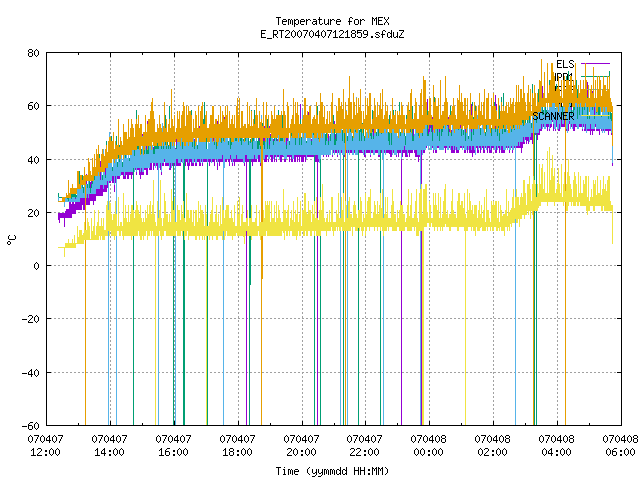This screenshot has height=480, width=640.
Task: Click the x-axis tick '070408 02:00'
Action: [493, 446]
